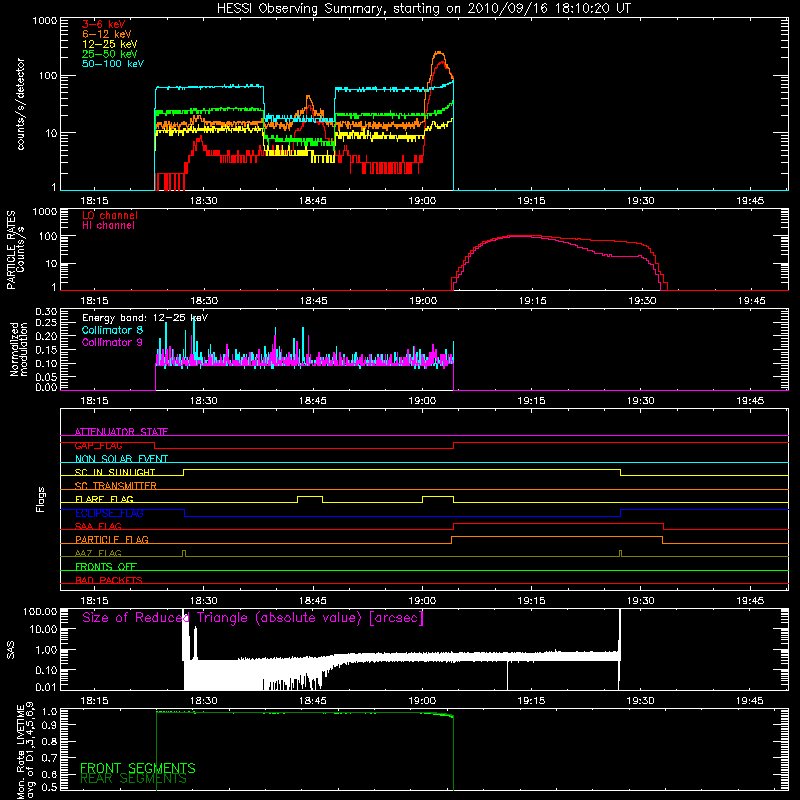Viewport: 800px width, 800px height.
Task: Select the yellow '12-25 keV' legend entry in top panel
Action: pyautogui.click(x=110, y=44)
